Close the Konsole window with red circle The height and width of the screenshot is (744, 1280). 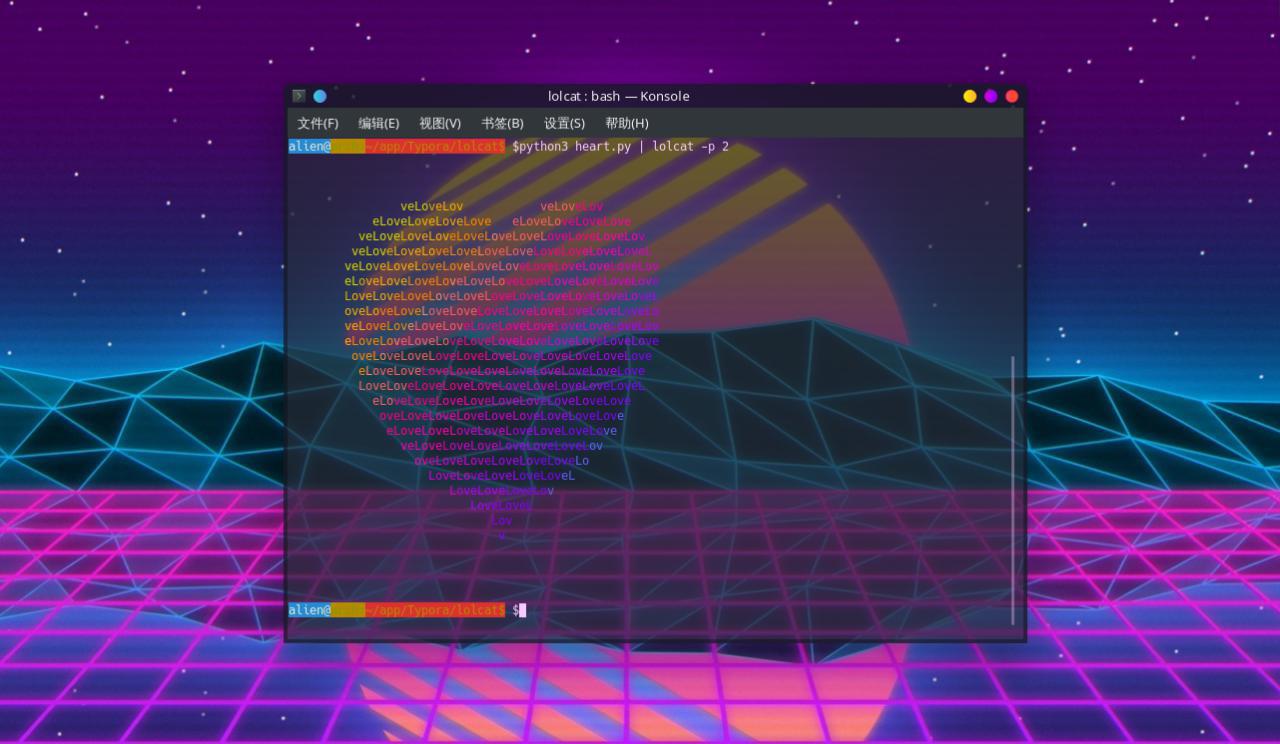click(x=1012, y=96)
